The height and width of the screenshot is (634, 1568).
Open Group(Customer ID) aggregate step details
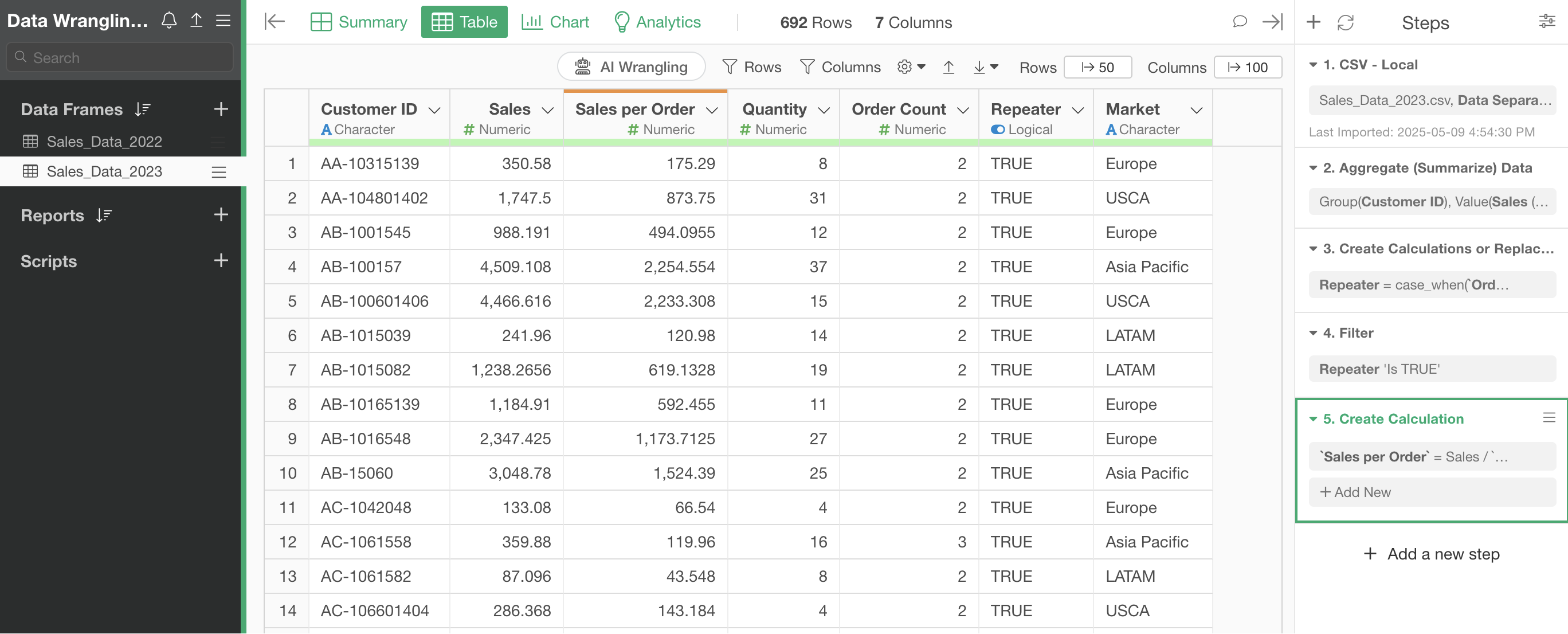1432,202
